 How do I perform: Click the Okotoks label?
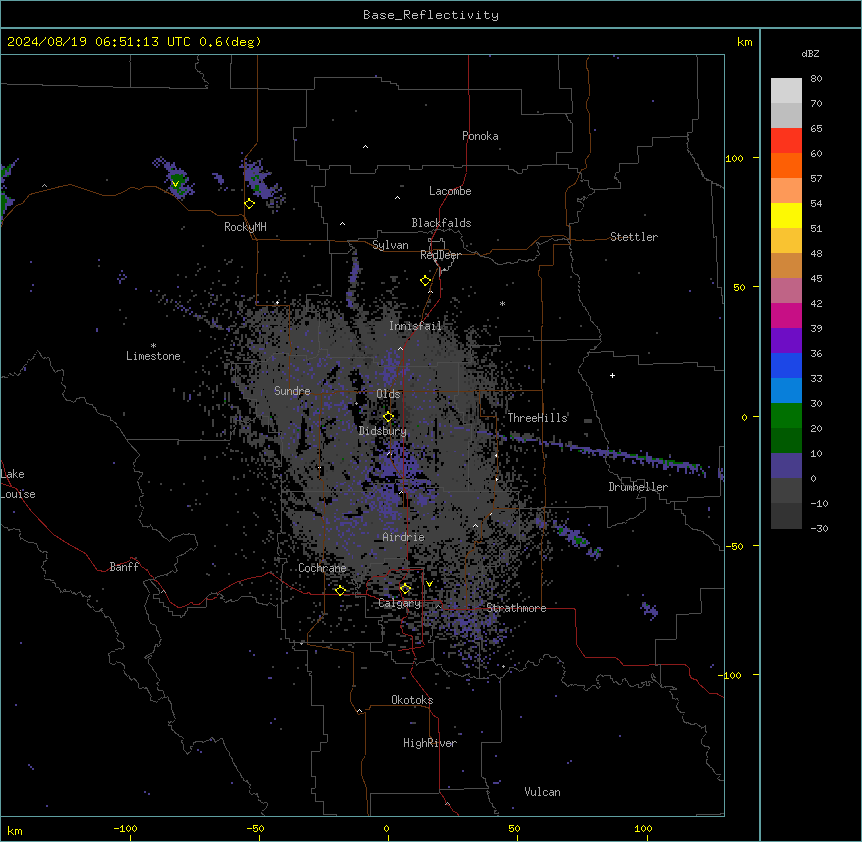(x=412, y=700)
